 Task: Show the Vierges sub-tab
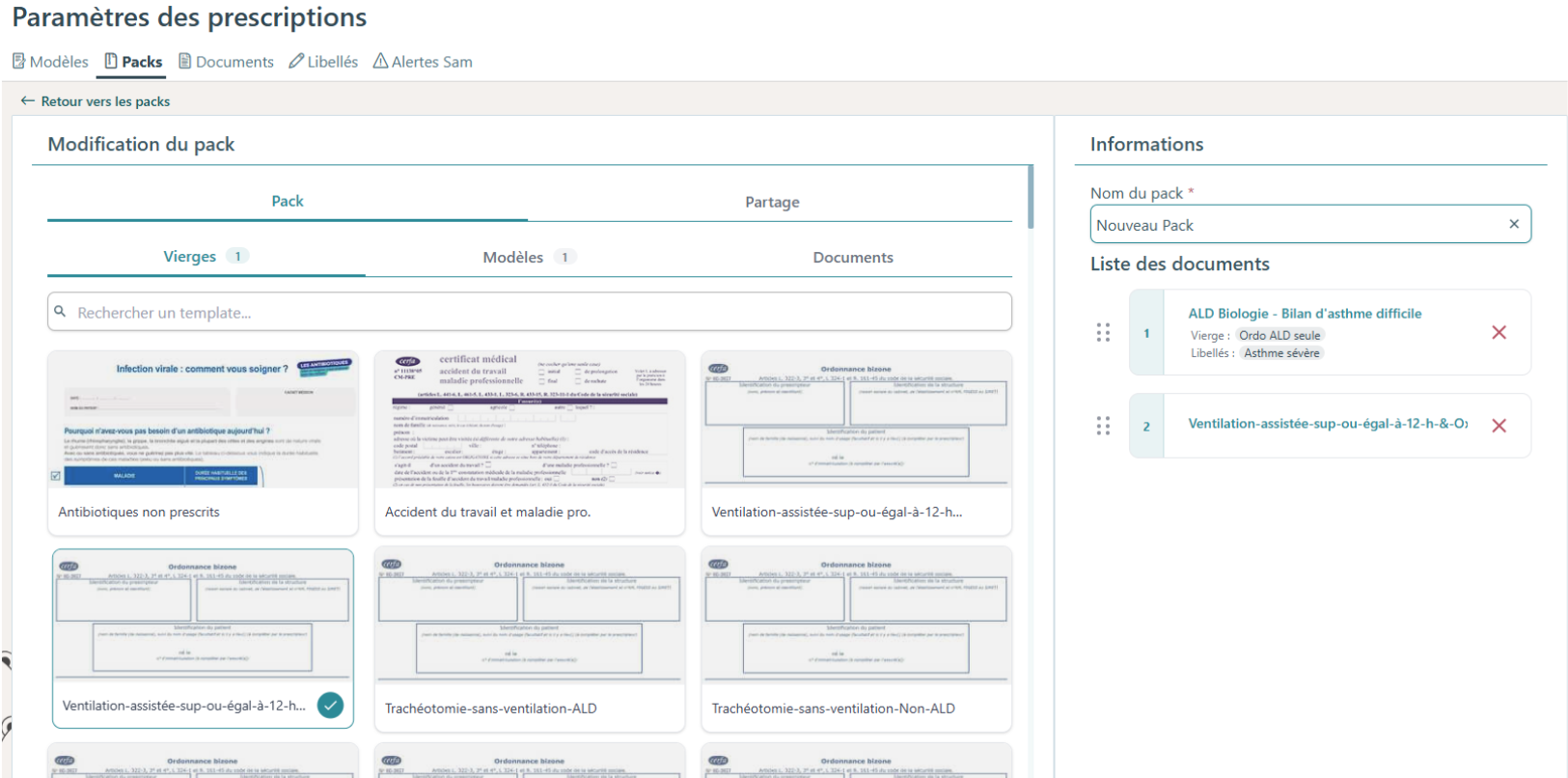click(x=206, y=257)
